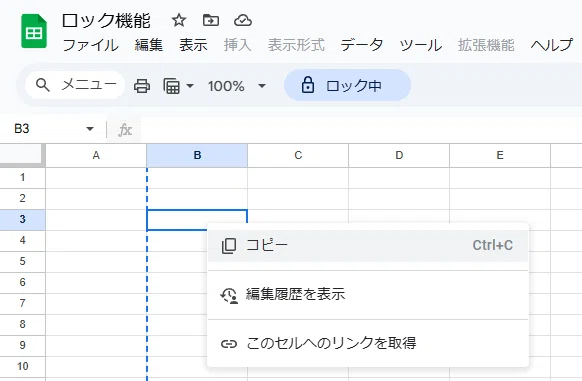The height and width of the screenshot is (381, 582).
Task: Click the document title ロック機能
Action: pyautogui.click(x=106, y=20)
